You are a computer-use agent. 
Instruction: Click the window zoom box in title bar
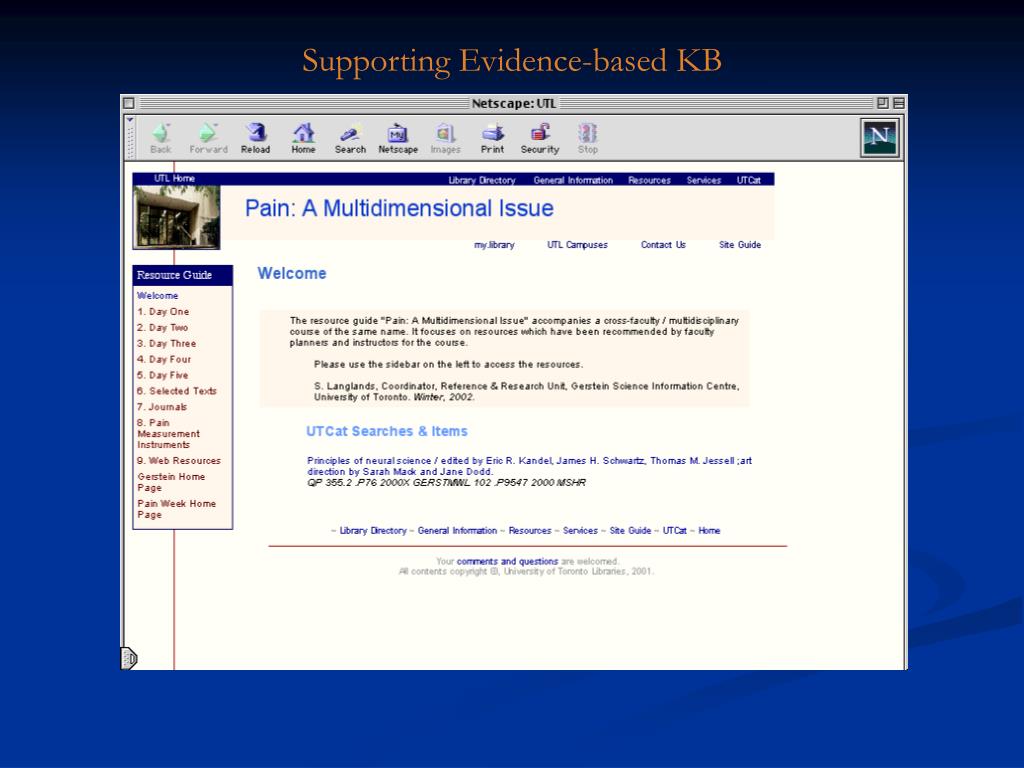(x=883, y=103)
